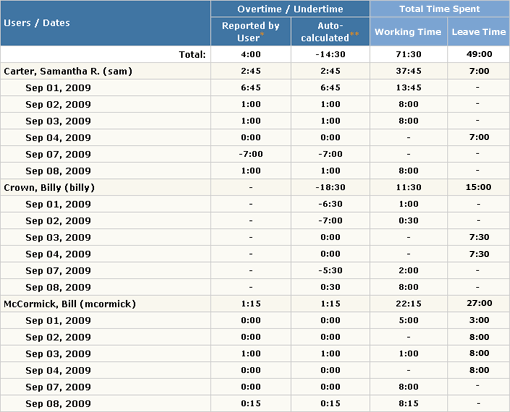Select Sep 02, 2009 under Bill McCormick
The height and width of the screenshot is (412, 510).
(58, 337)
